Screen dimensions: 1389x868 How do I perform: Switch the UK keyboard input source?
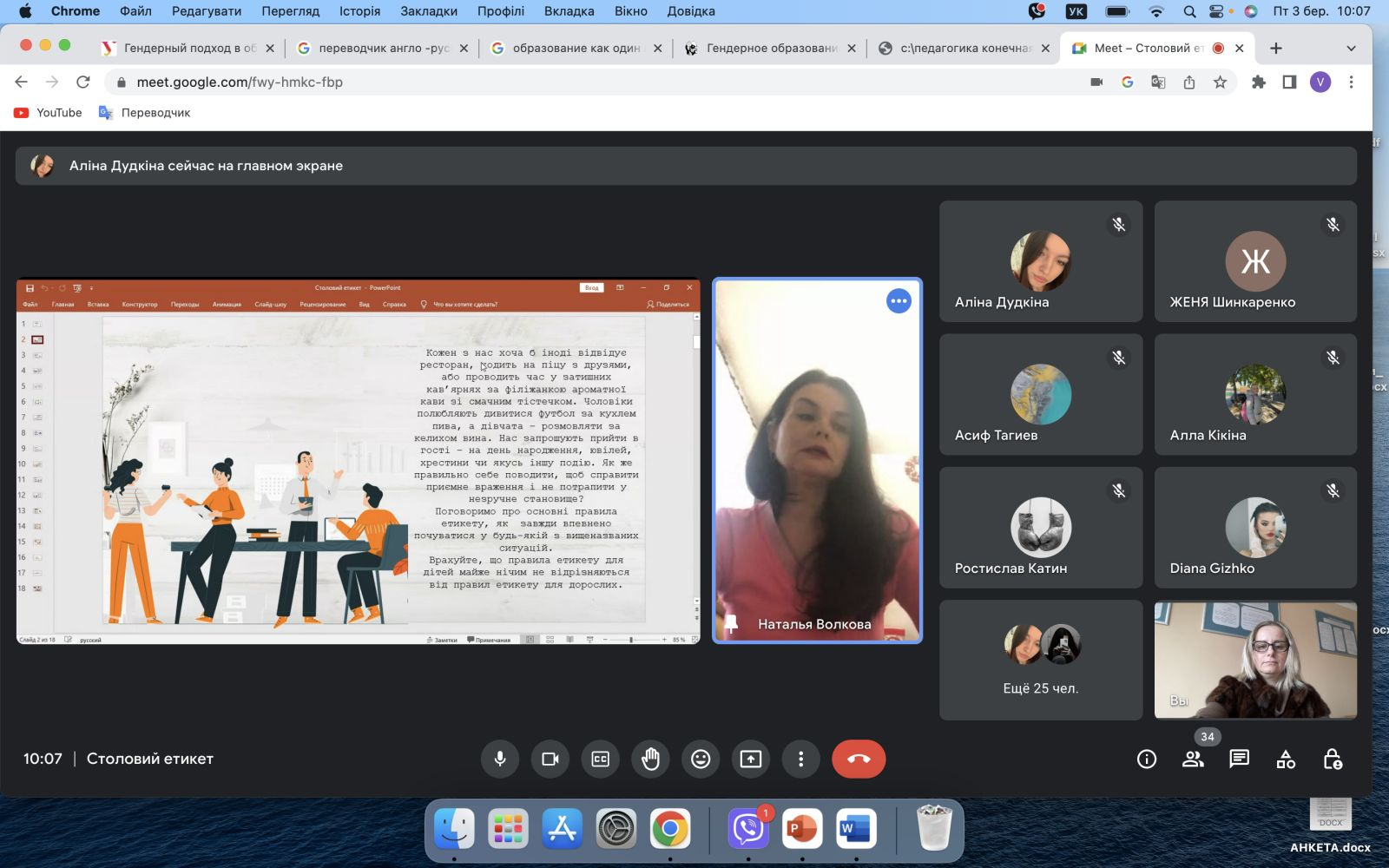pos(1076,11)
